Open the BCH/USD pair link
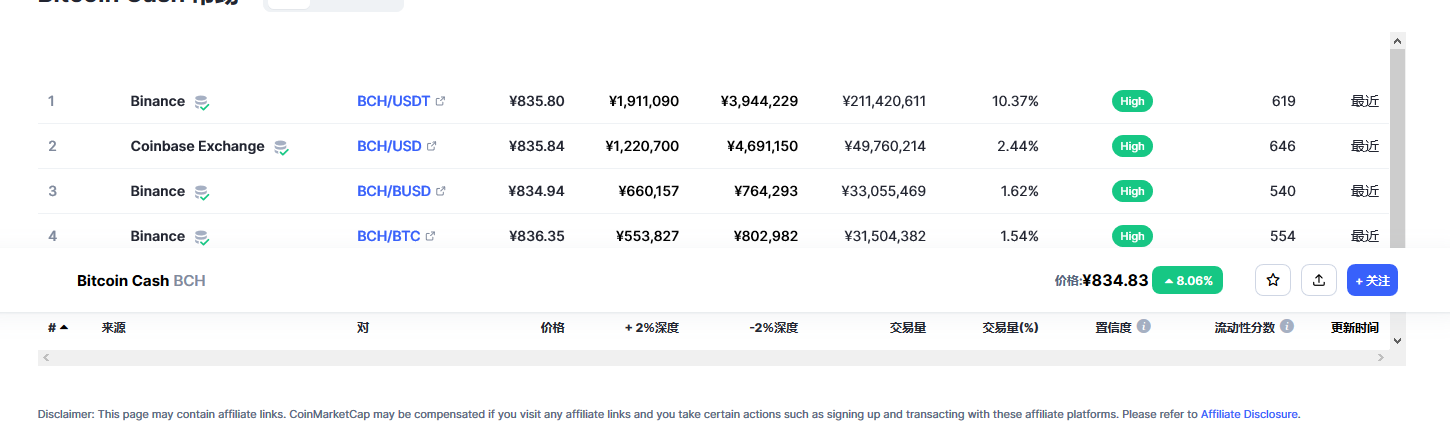The width and height of the screenshot is (1450, 430). click(389, 146)
